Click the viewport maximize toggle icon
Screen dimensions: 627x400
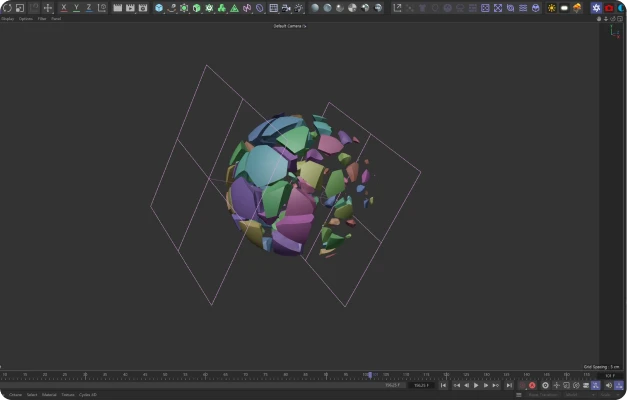point(620,19)
